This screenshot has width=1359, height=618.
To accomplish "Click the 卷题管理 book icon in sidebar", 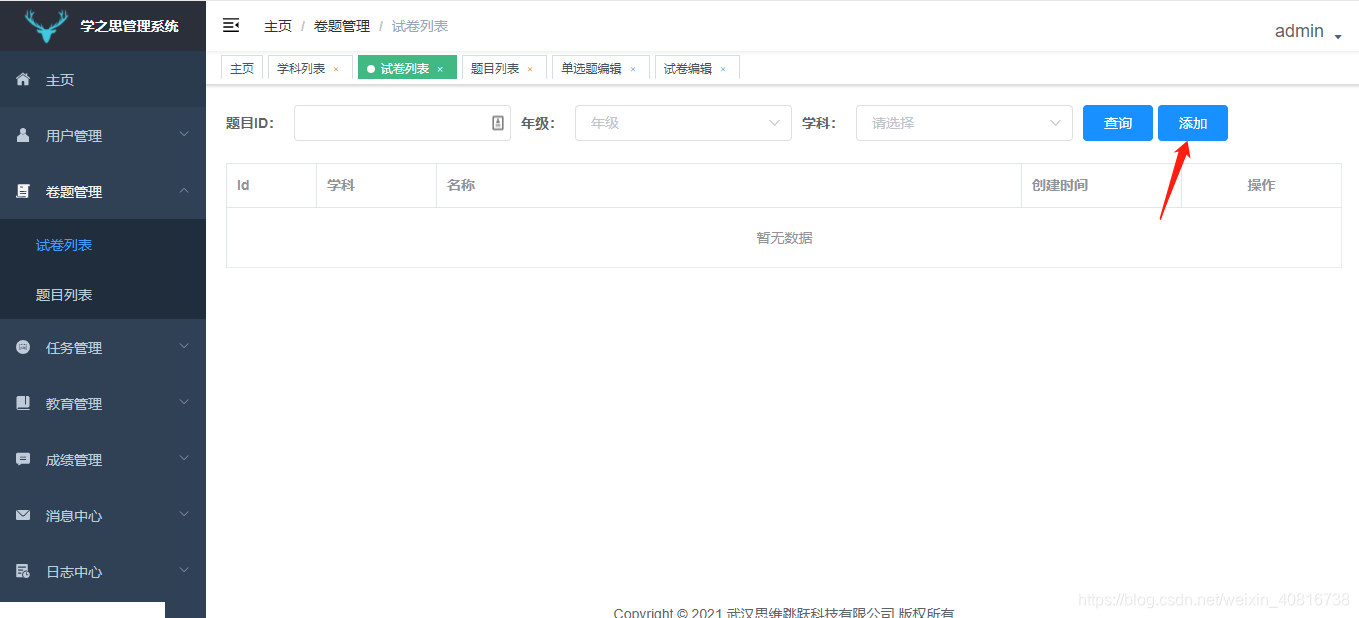I will (x=22, y=191).
